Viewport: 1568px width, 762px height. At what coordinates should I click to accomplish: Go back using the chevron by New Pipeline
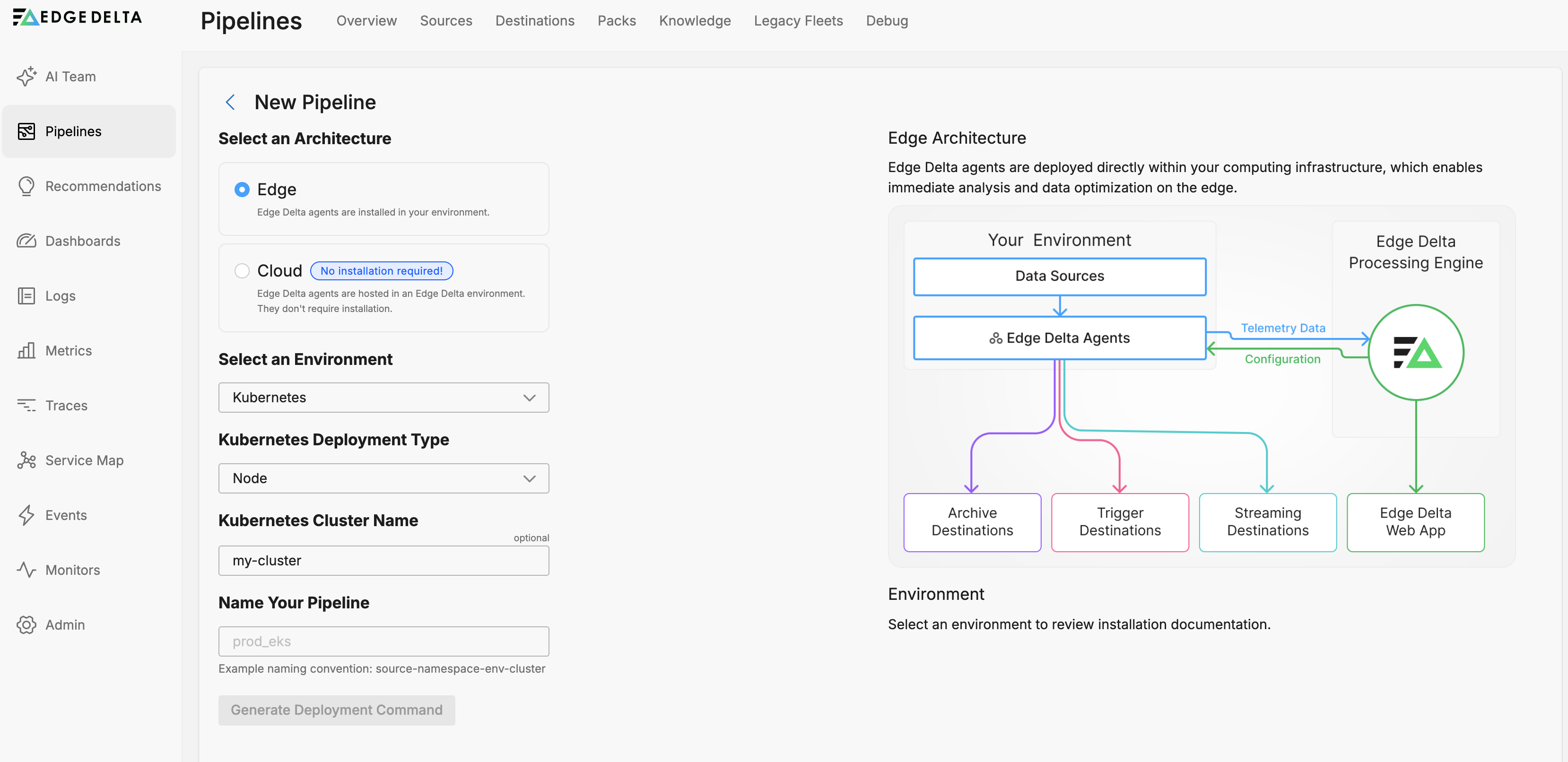[230, 102]
